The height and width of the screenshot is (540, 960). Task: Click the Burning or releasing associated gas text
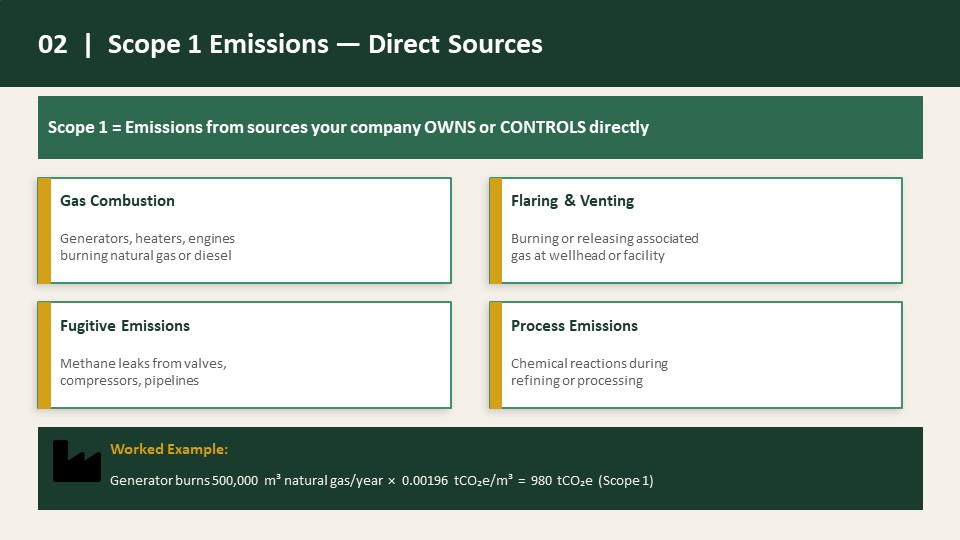[605, 247]
